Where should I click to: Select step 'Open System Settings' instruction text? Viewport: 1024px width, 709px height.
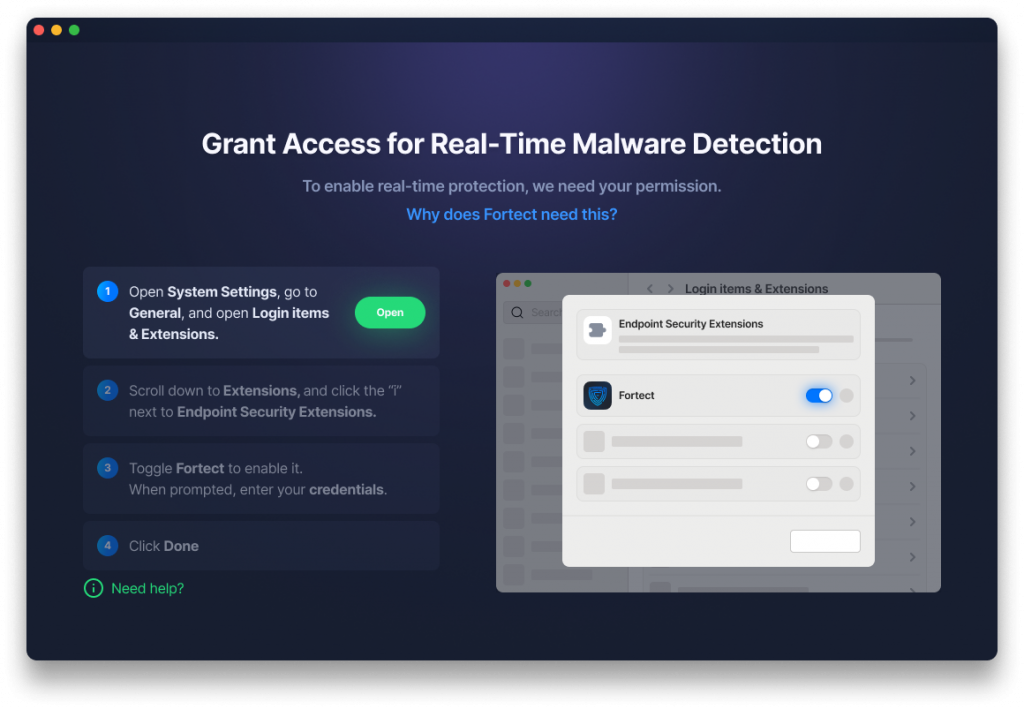[x=229, y=313]
